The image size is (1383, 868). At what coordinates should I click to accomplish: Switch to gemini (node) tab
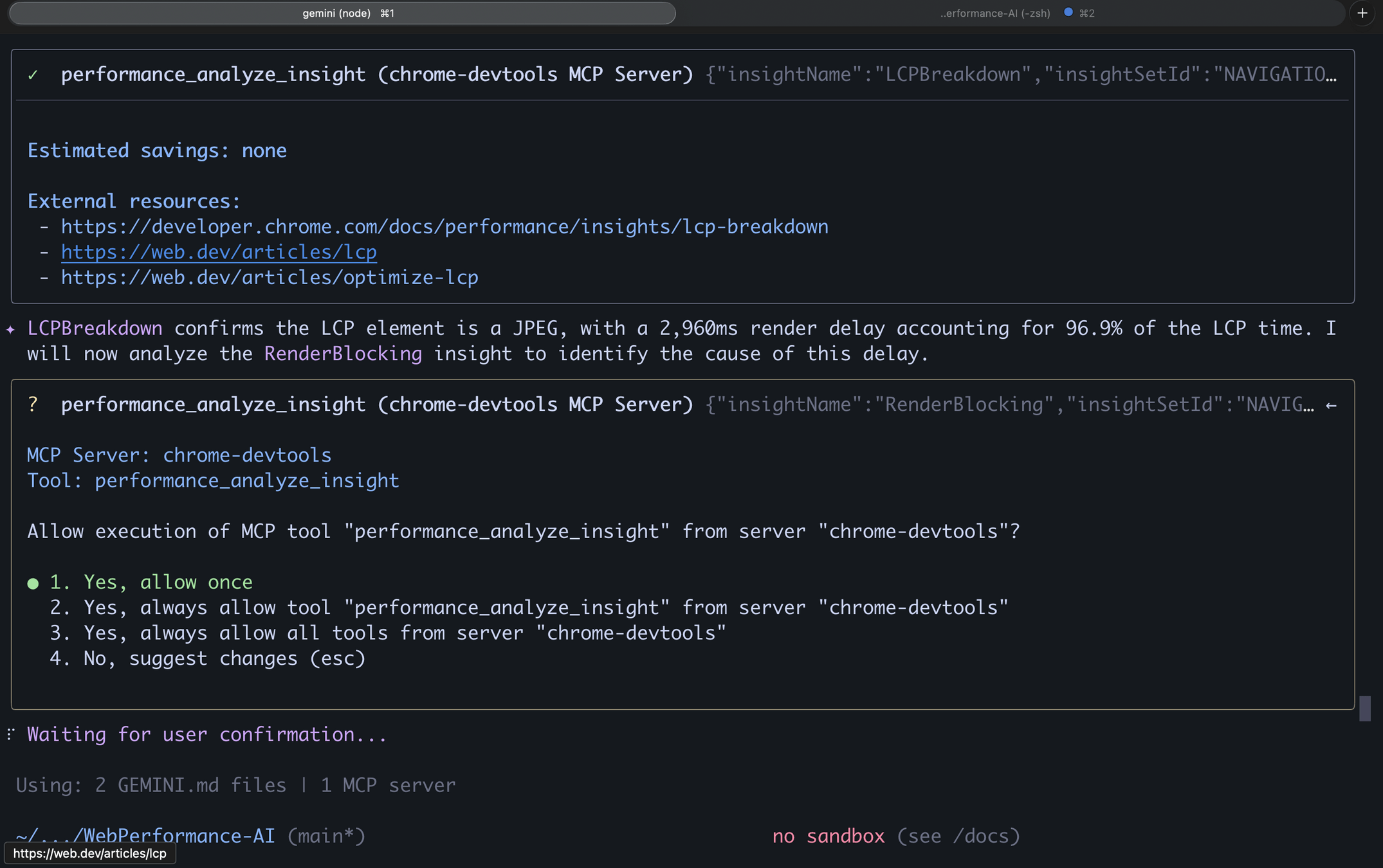[x=343, y=13]
